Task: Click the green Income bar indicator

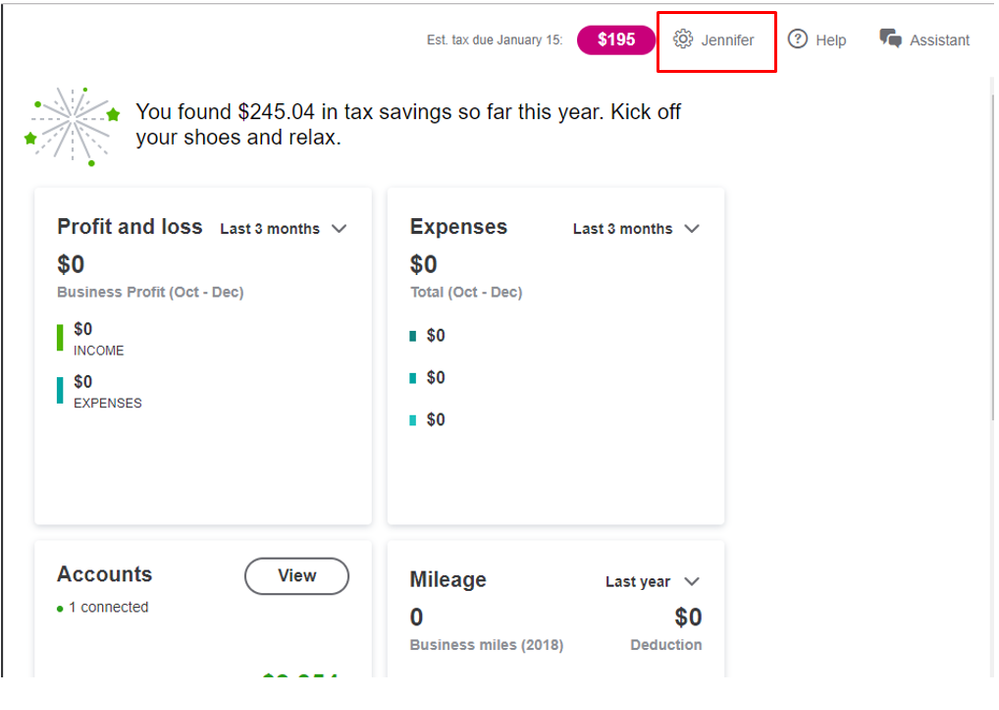Action: pos(60,338)
